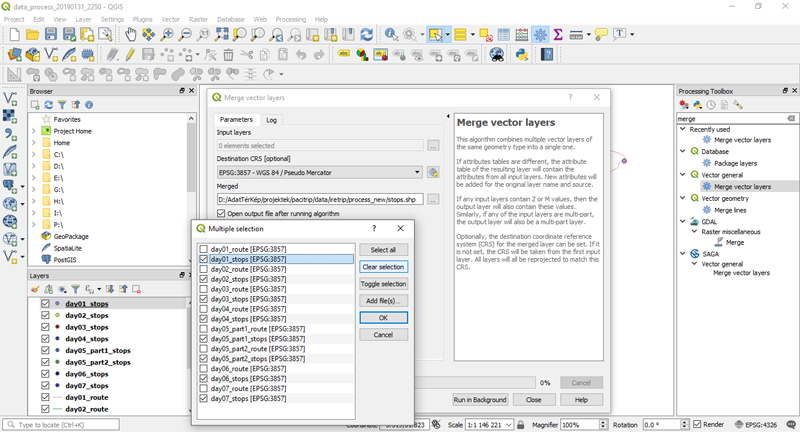The width and height of the screenshot is (800, 432).
Task: Click the Text Annotation toolbar icon
Action: tap(619, 34)
